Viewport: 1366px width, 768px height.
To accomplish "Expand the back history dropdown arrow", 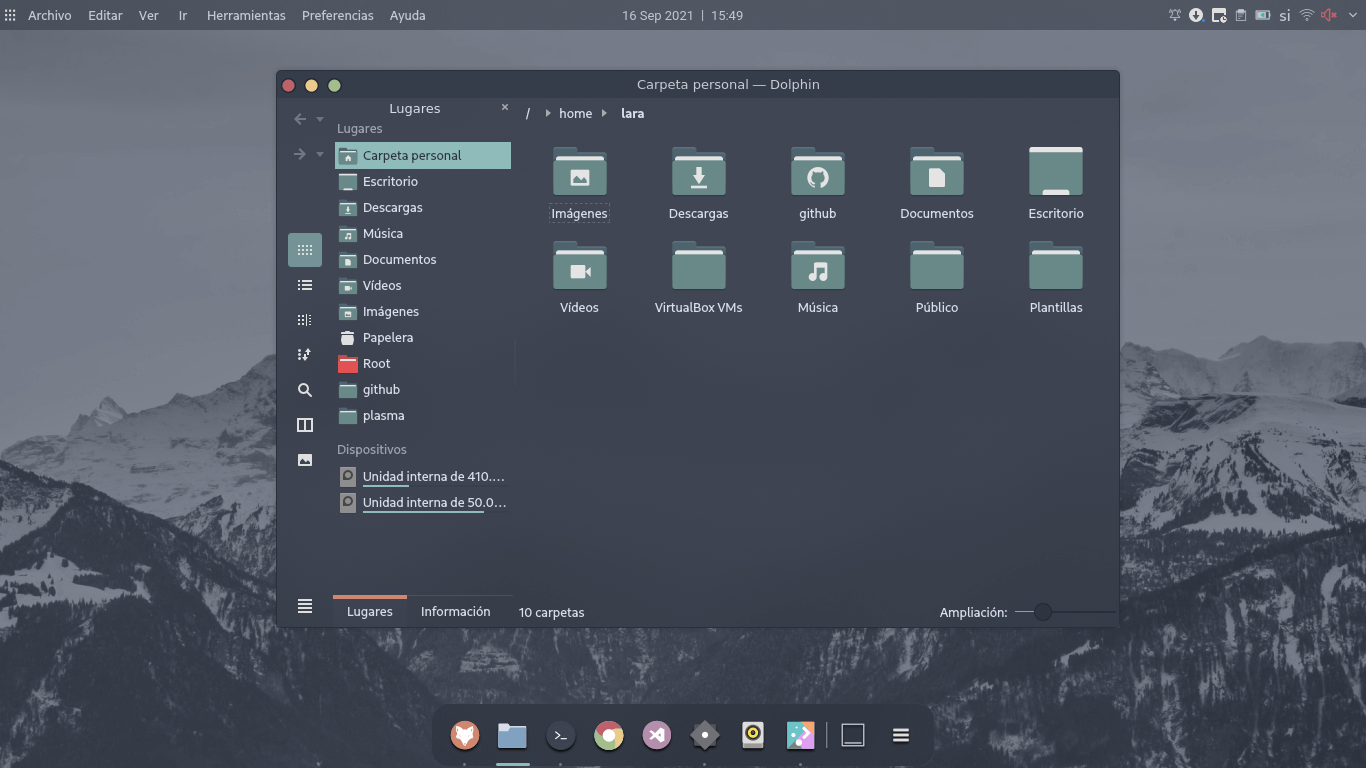I will click(x=320, y=119).
